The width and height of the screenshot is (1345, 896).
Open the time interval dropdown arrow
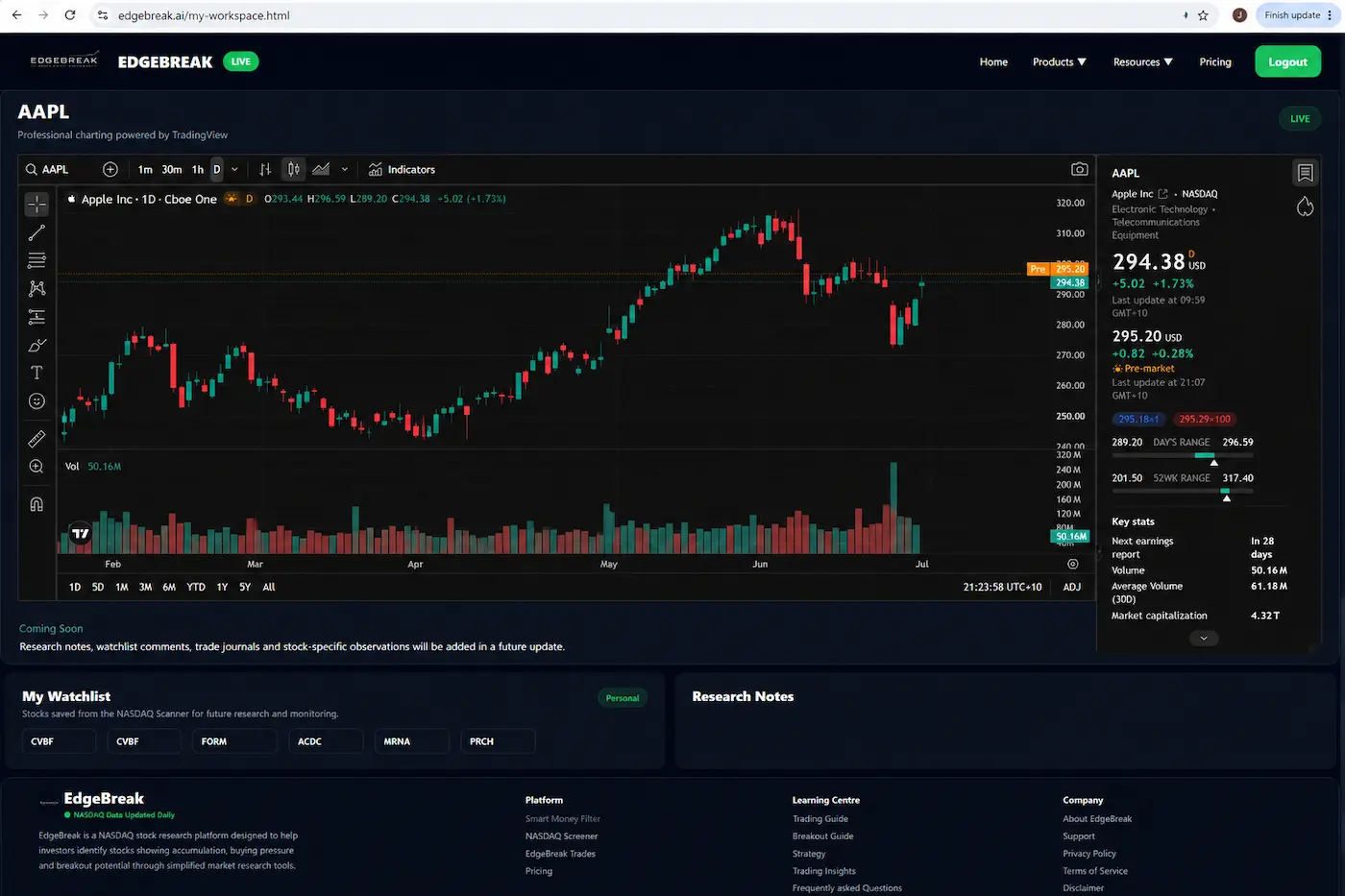coord(234,169)
